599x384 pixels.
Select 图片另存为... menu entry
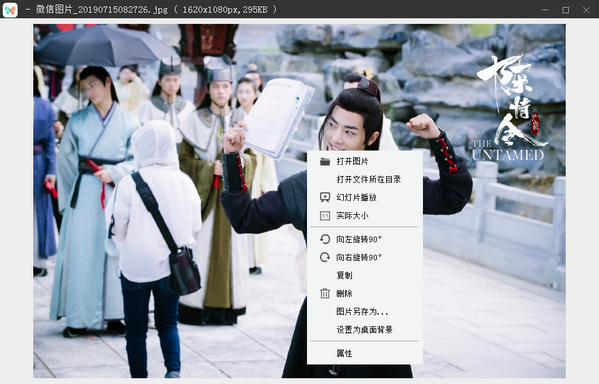365,311
